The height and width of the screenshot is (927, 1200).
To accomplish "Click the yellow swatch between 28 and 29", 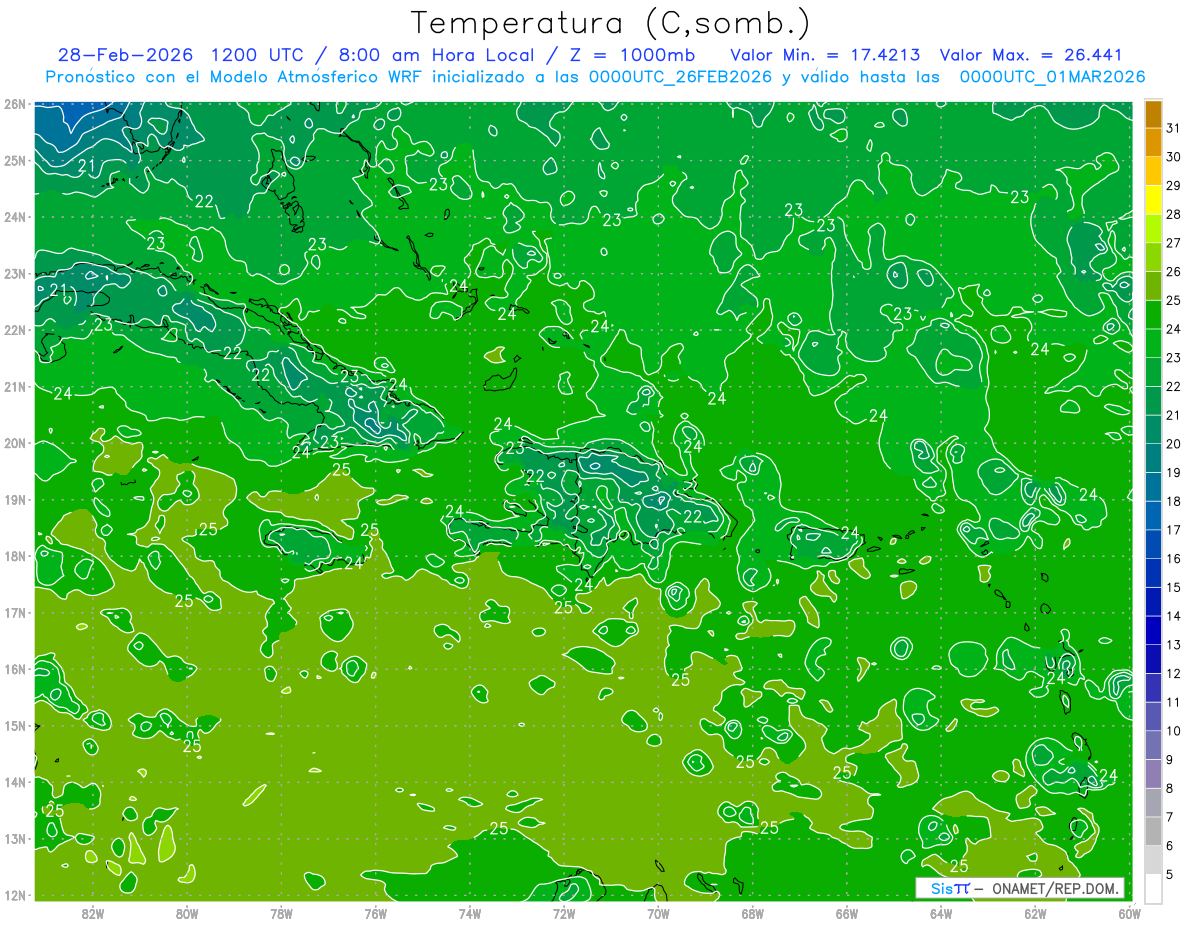I will pos(1153,200).
